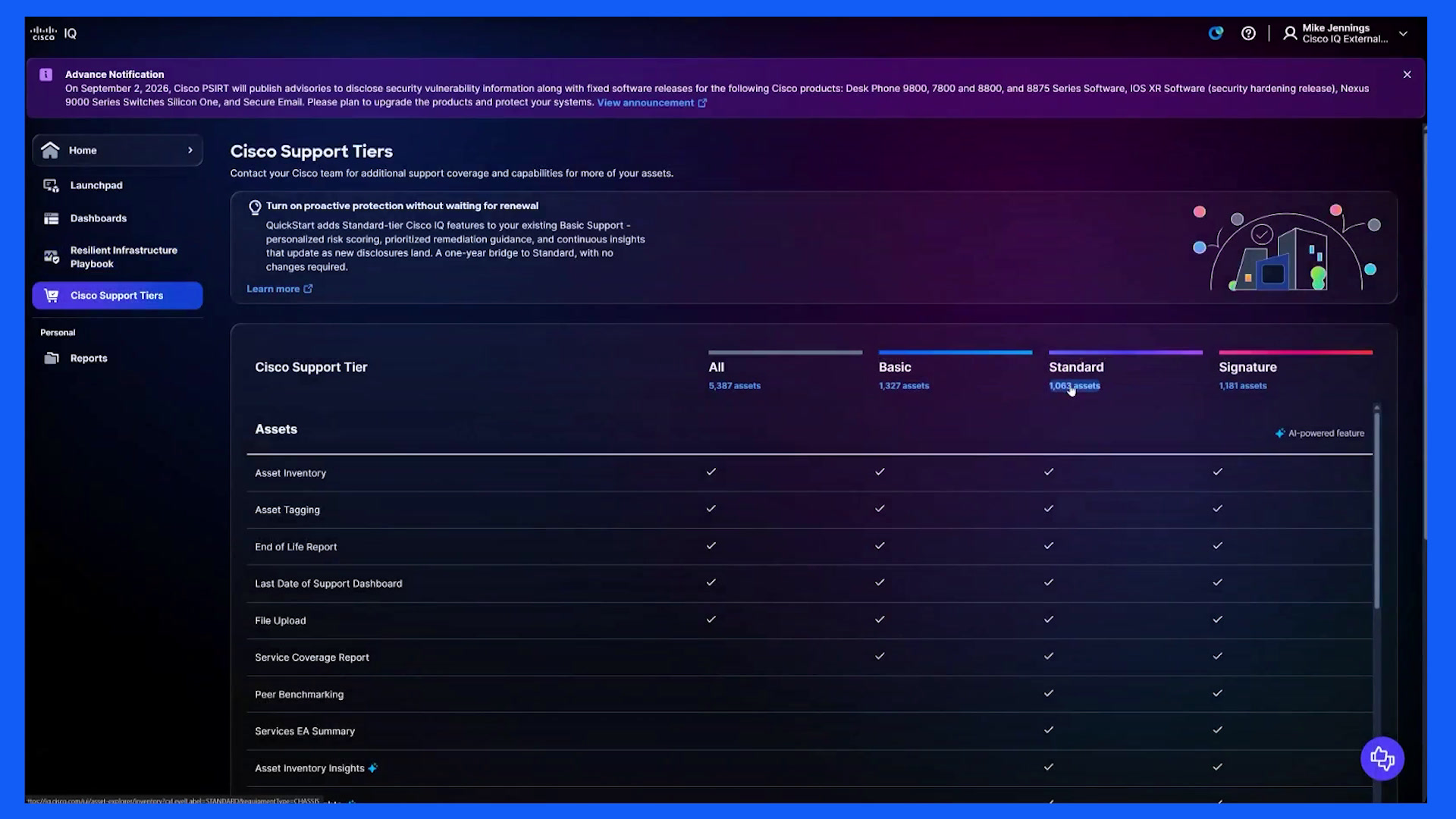1456x819 pixels.
Task: Select Cisco Support Tiers menu item
Action: pyautogui.click(x=118, y=296)
